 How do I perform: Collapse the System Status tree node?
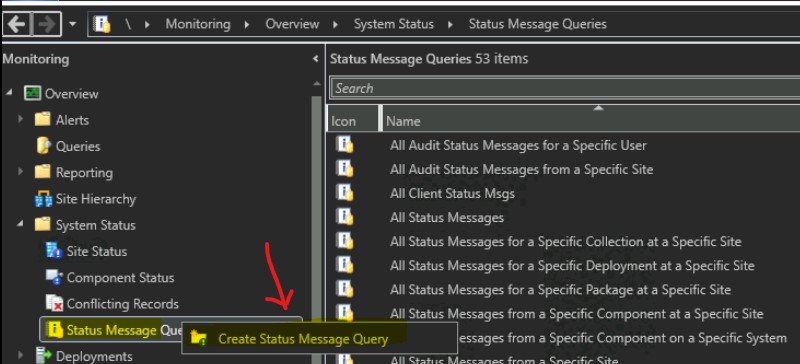click(x=20, y=225)
